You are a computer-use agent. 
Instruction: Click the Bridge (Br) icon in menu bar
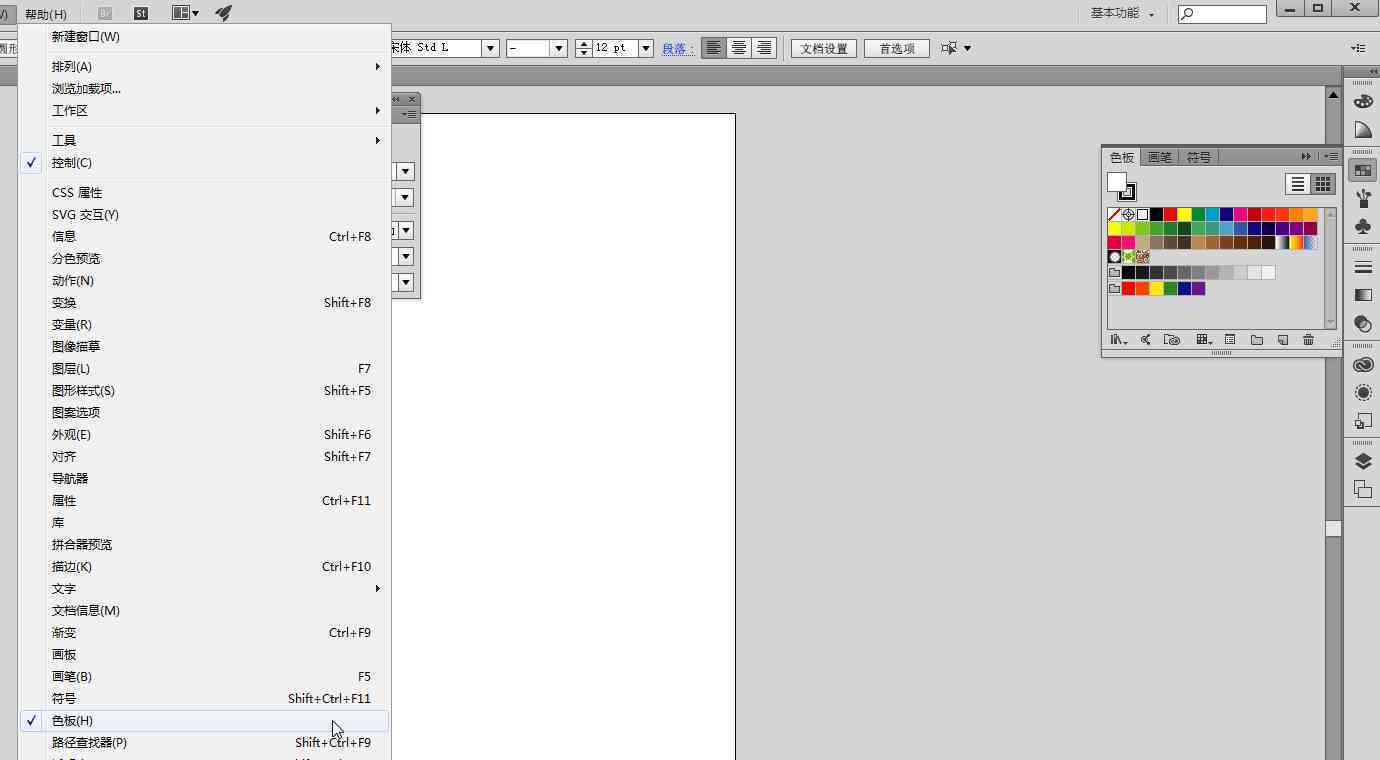coord(106,13)
